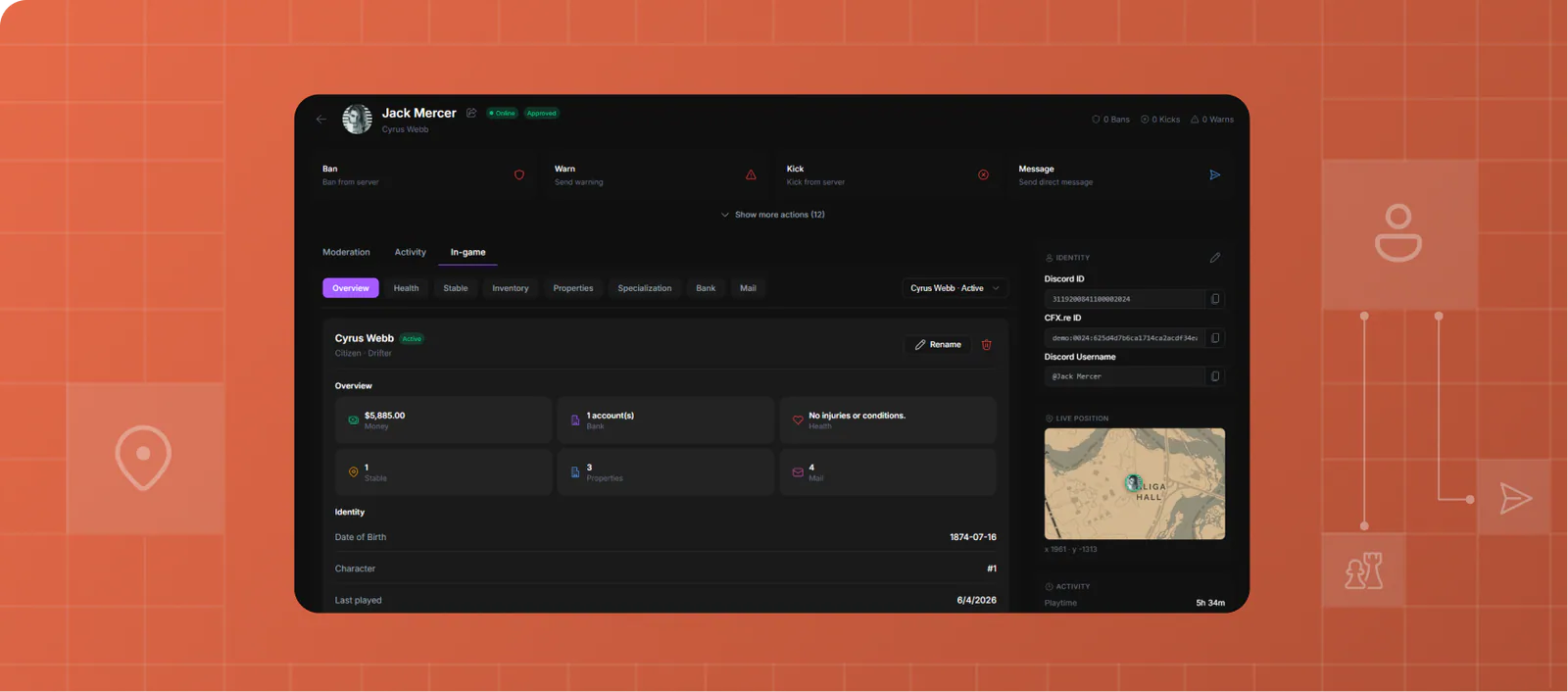The height and width of the screenshot is (692, 1568).
Task: Click the Warn triangle icon
Action: click(751, 174)
